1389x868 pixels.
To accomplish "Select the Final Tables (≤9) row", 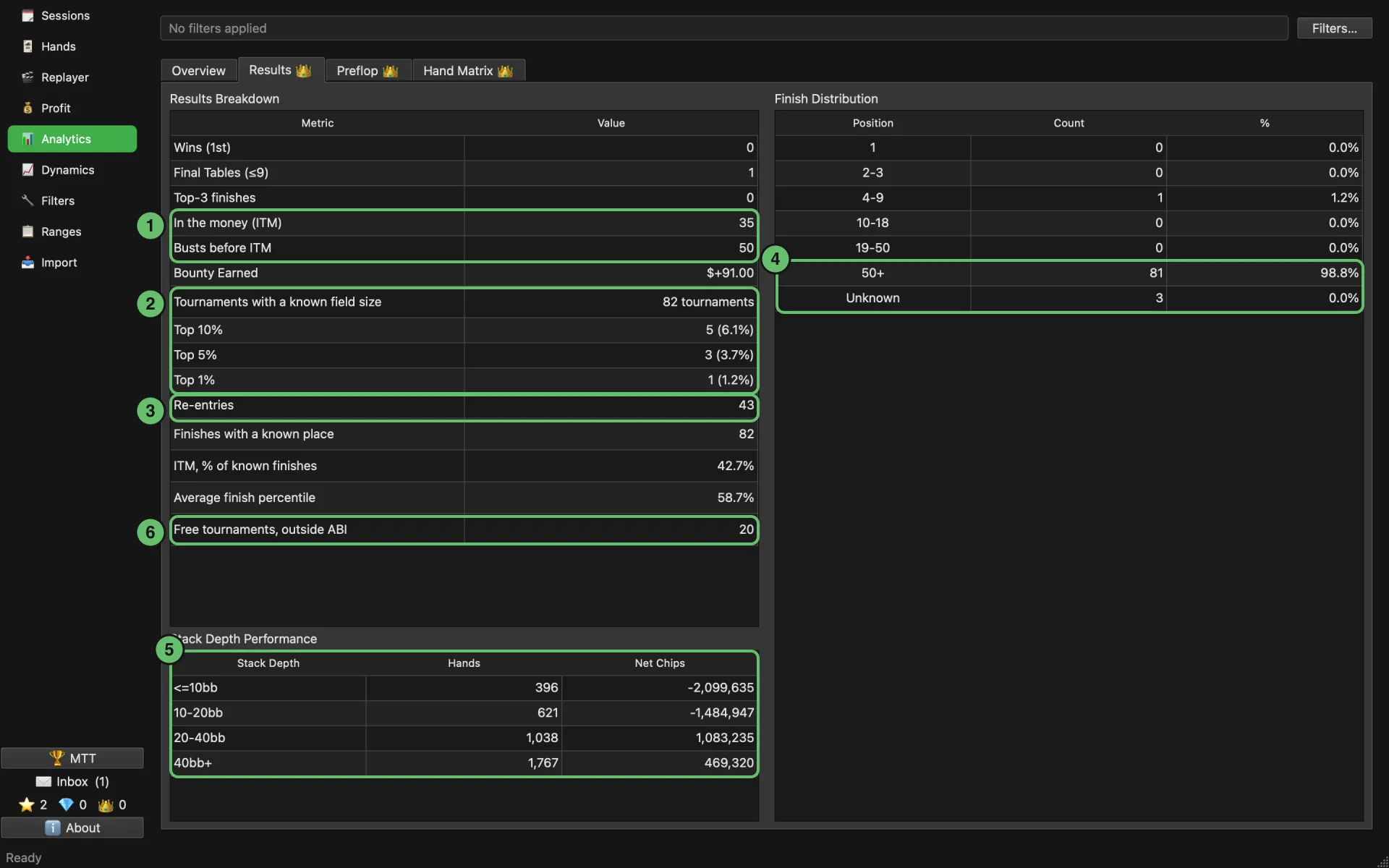I will pyautogui.click(x=464, y=173).
